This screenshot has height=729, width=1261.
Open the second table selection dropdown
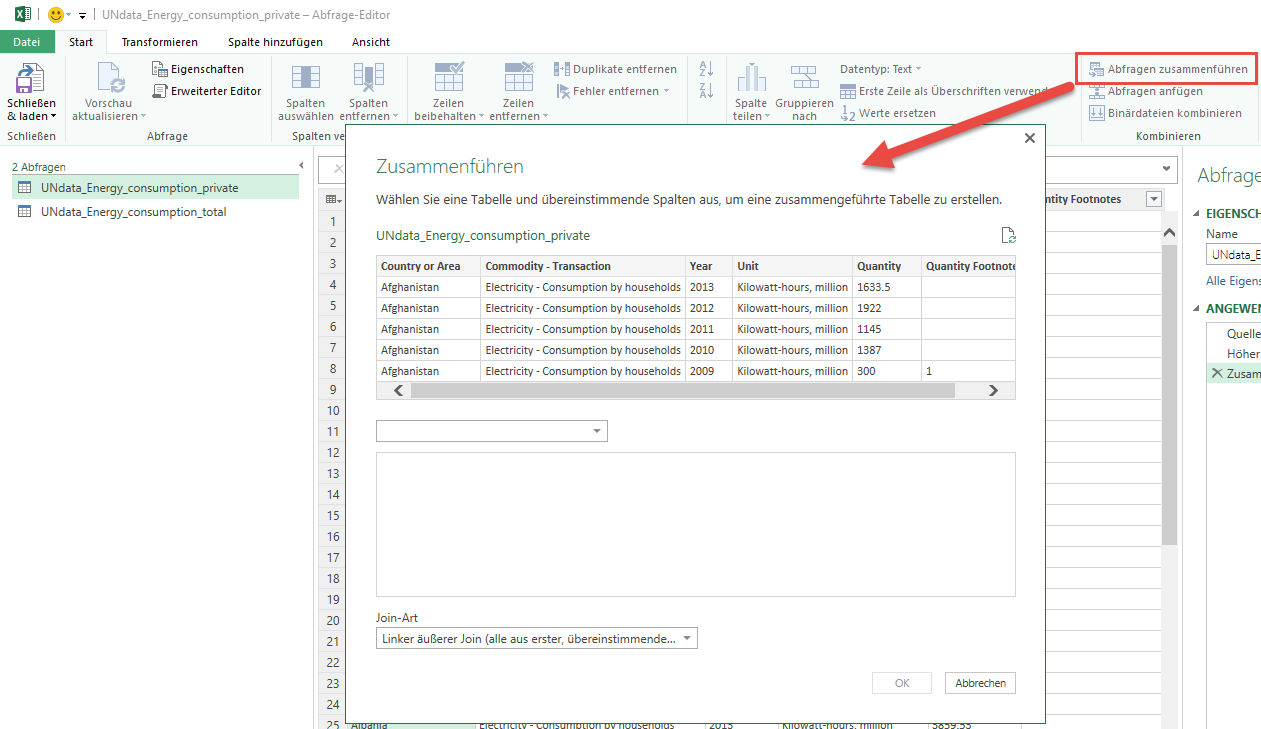click(492, 431)
